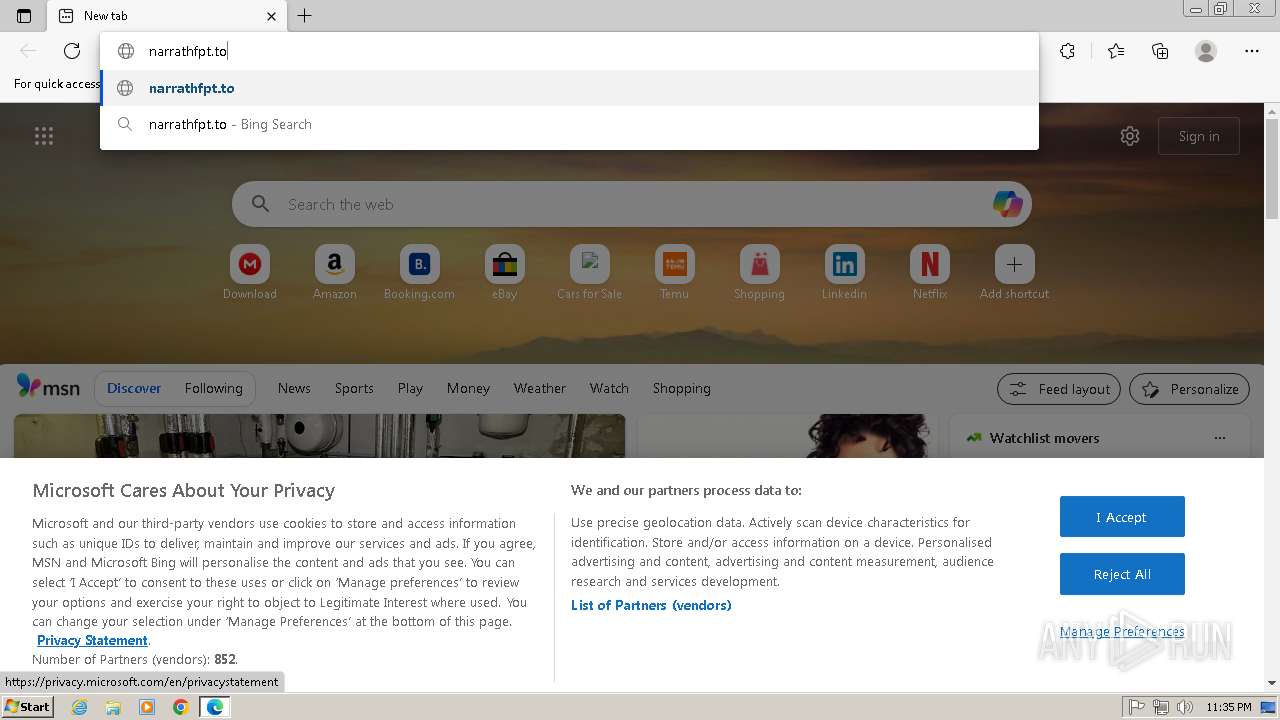The width and height of the screenshot is (1280, 720).
Task: Click the msn logo
Action: [x=48, y=387]
